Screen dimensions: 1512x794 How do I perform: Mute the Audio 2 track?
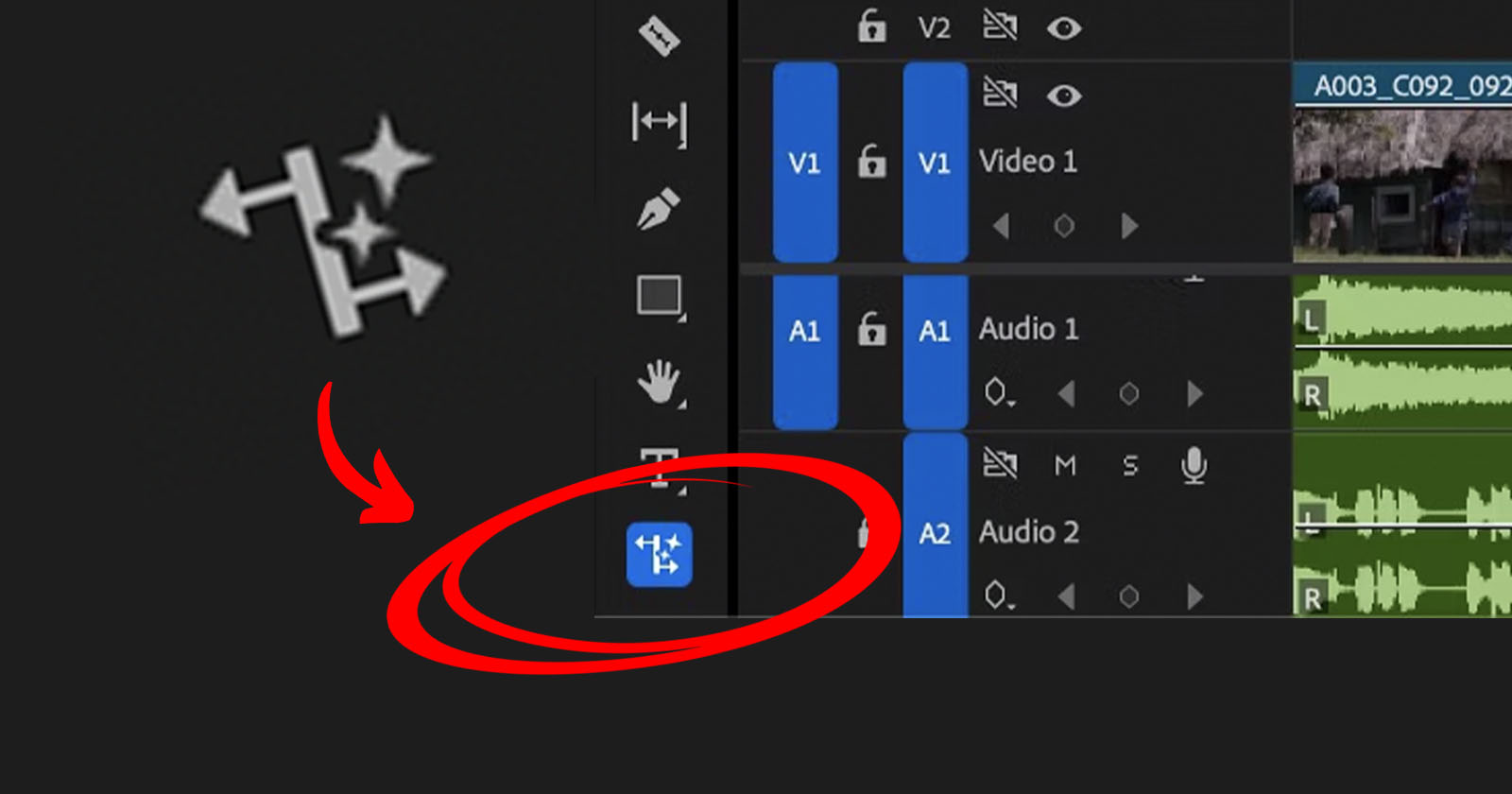(1065, 465)
